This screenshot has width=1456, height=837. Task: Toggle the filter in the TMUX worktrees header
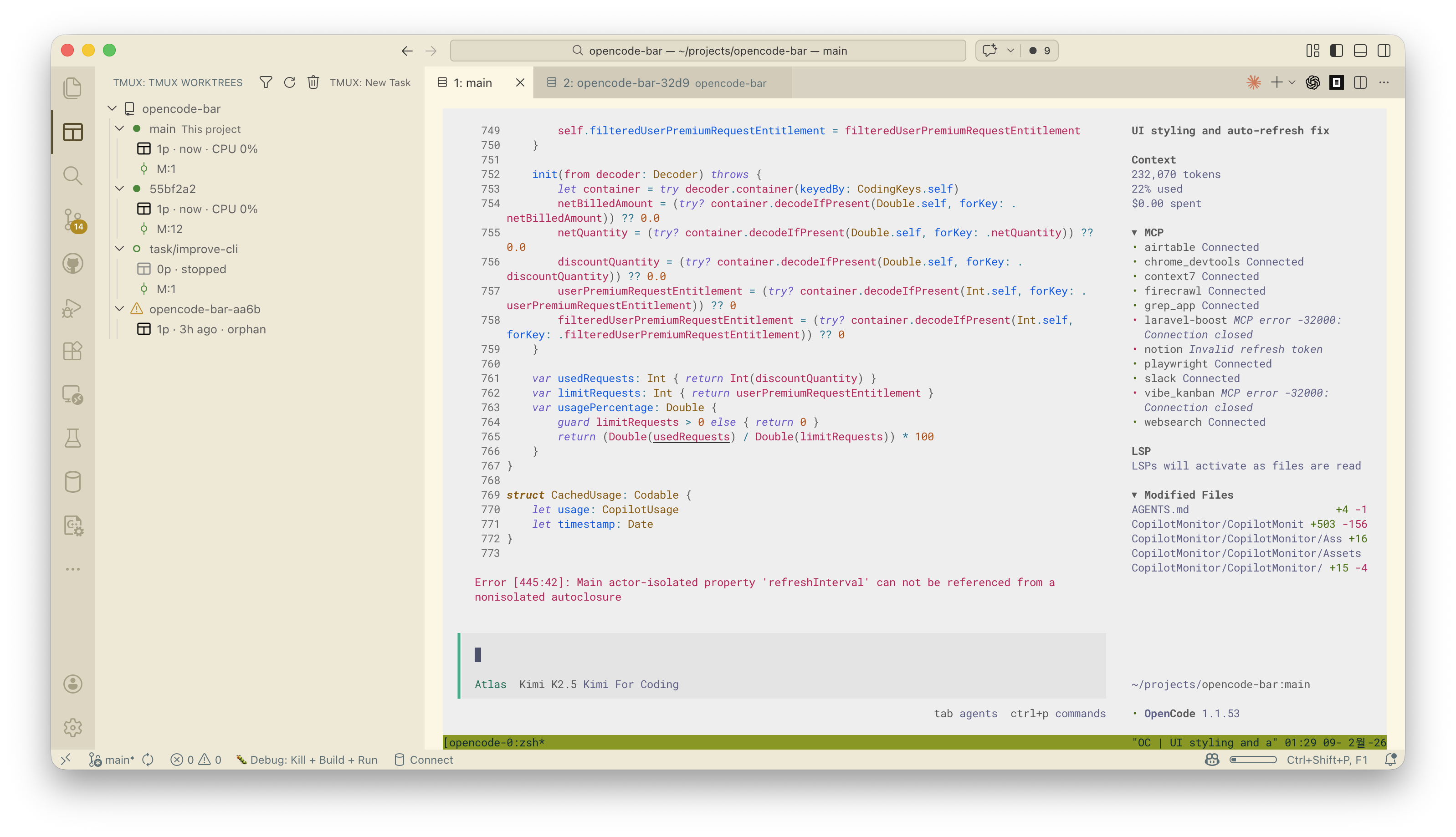pos(266,82)
